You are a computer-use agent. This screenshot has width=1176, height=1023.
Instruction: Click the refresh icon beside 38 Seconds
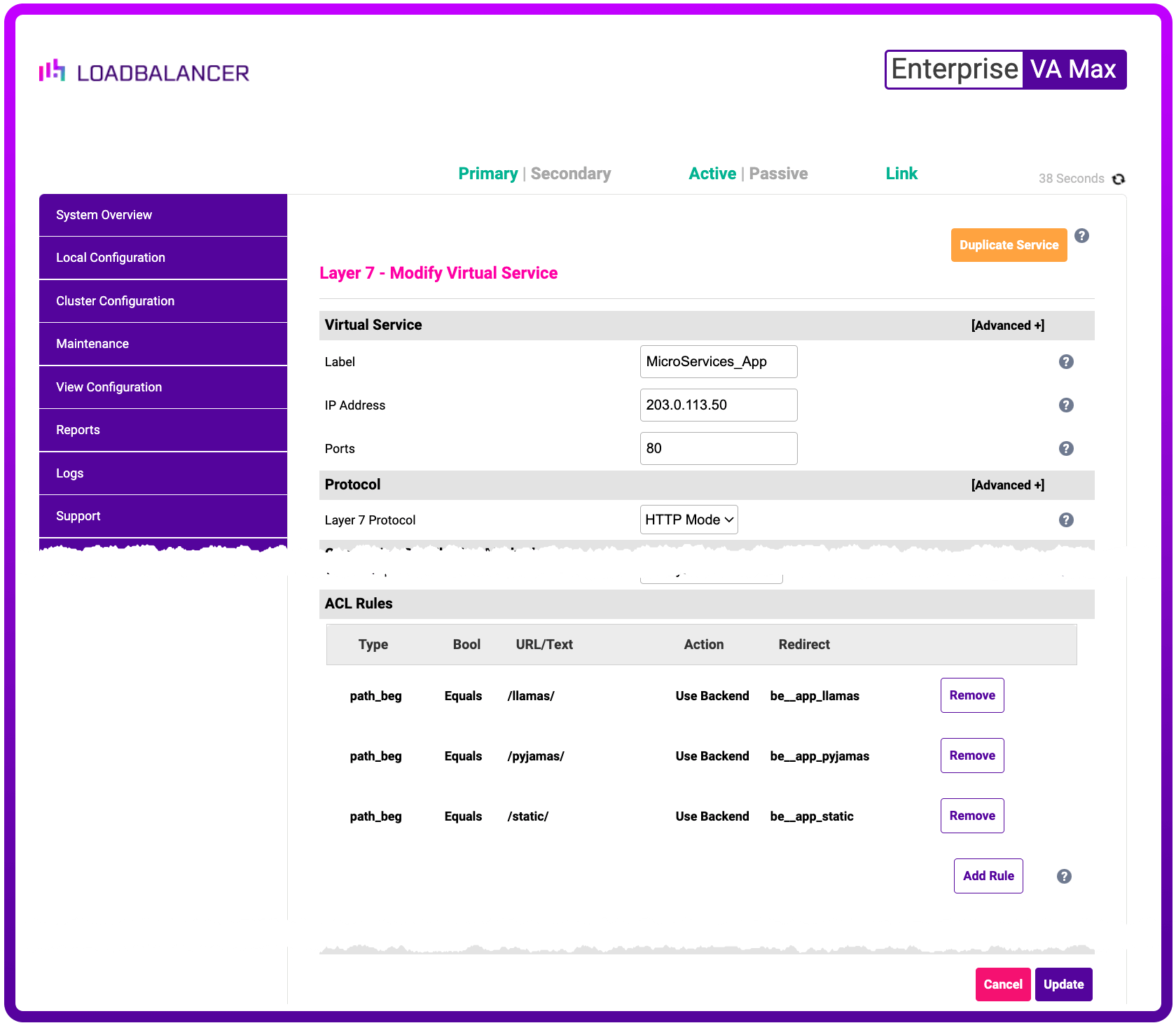click(x=1119, y=179)
